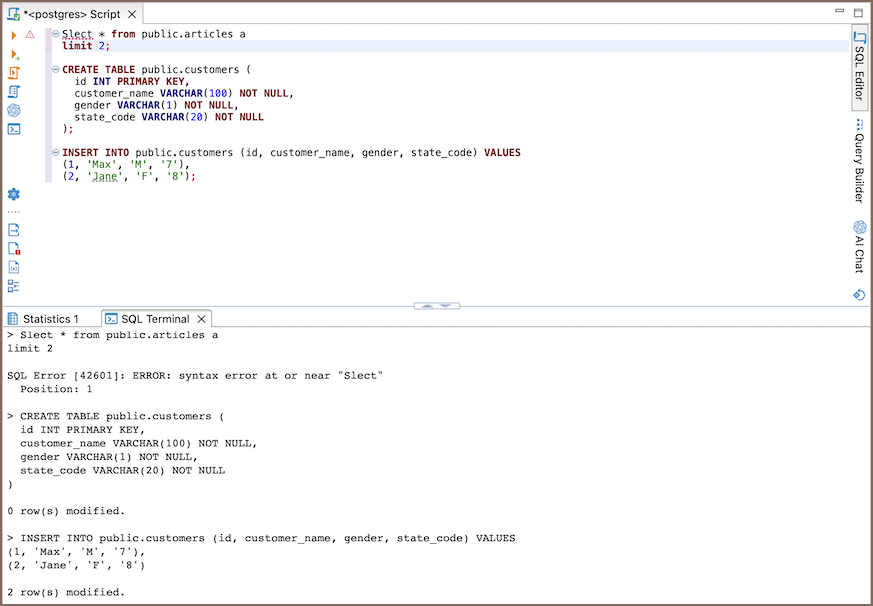
Task: Close the SQL Terminal tab
Action: [201, 319]
